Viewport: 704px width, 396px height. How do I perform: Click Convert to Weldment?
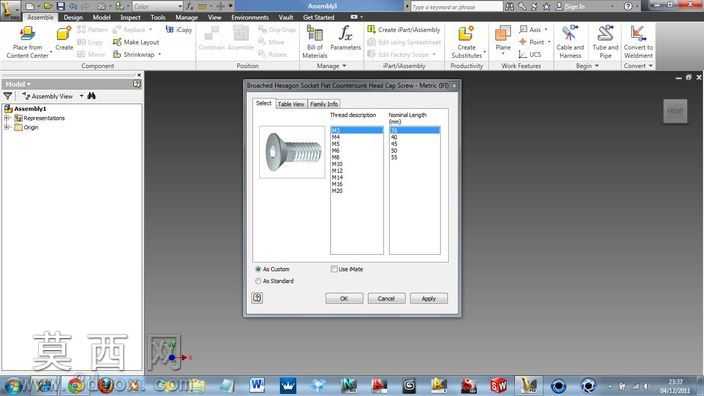pyautogui.click(x=638, y=41)
